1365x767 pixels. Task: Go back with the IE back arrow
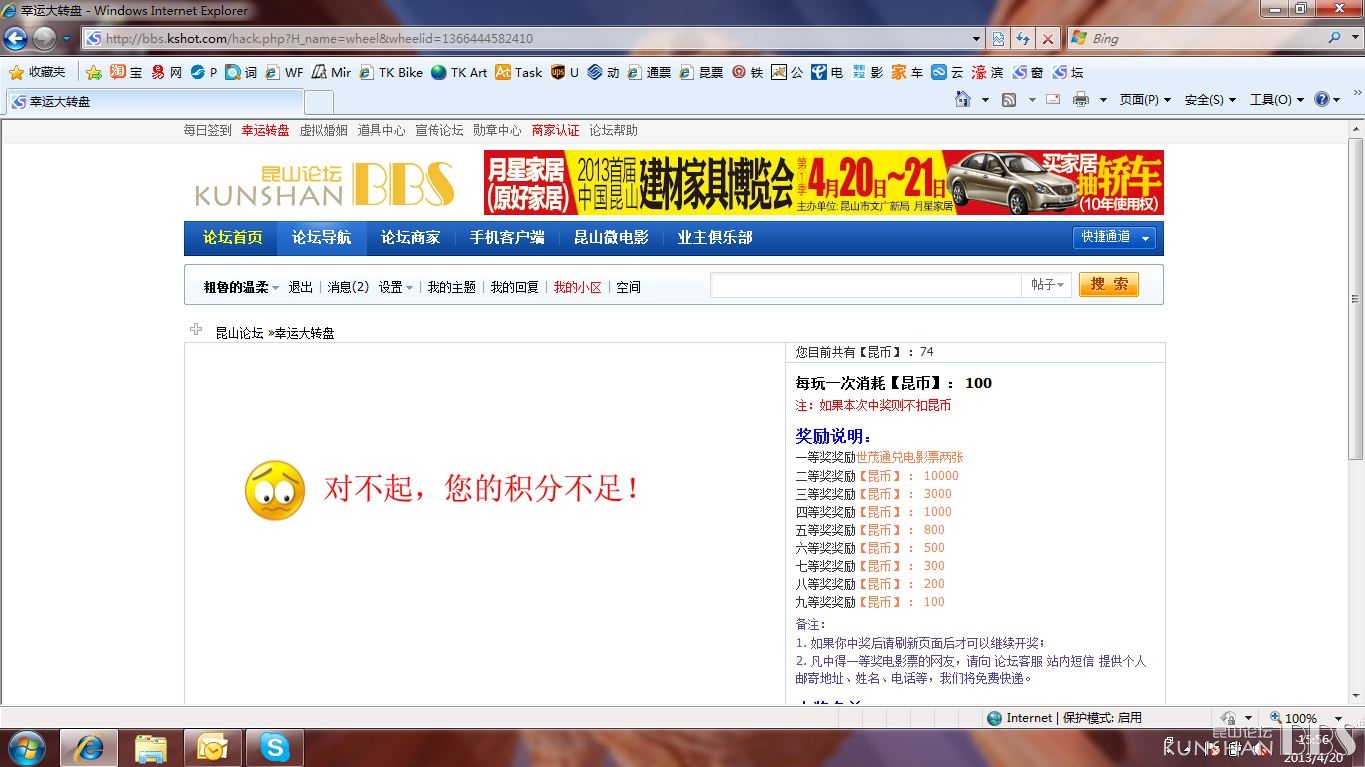[x=15, y=39]
